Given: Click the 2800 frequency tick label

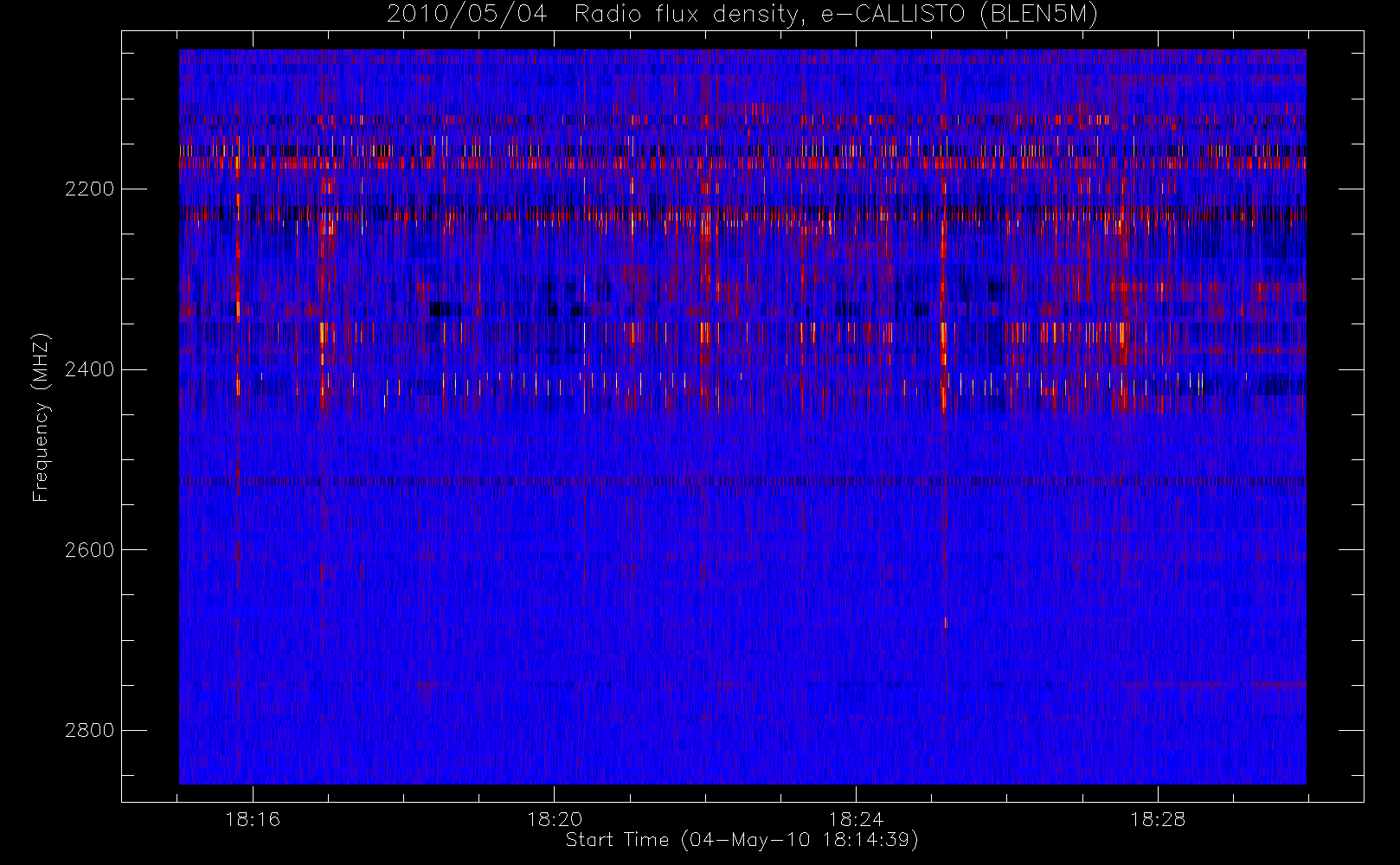Looking at the screenshot, I should point(89,731).
